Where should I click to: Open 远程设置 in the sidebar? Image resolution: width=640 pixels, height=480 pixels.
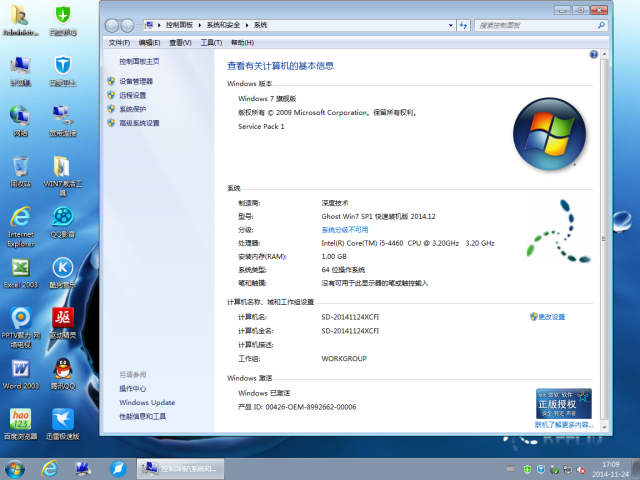(133, 95)
